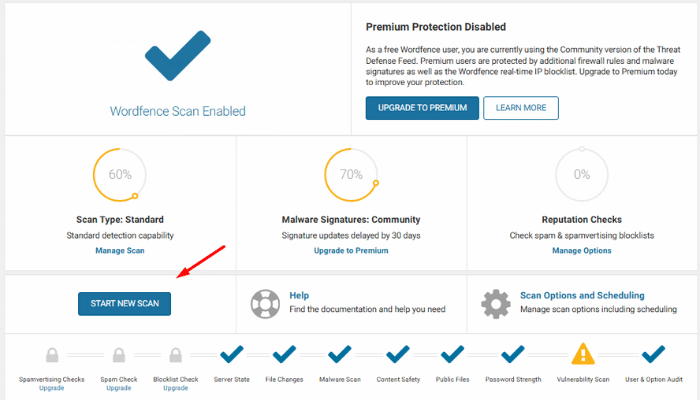Click the Upgrade to Premium signatures link

(351, 250)
